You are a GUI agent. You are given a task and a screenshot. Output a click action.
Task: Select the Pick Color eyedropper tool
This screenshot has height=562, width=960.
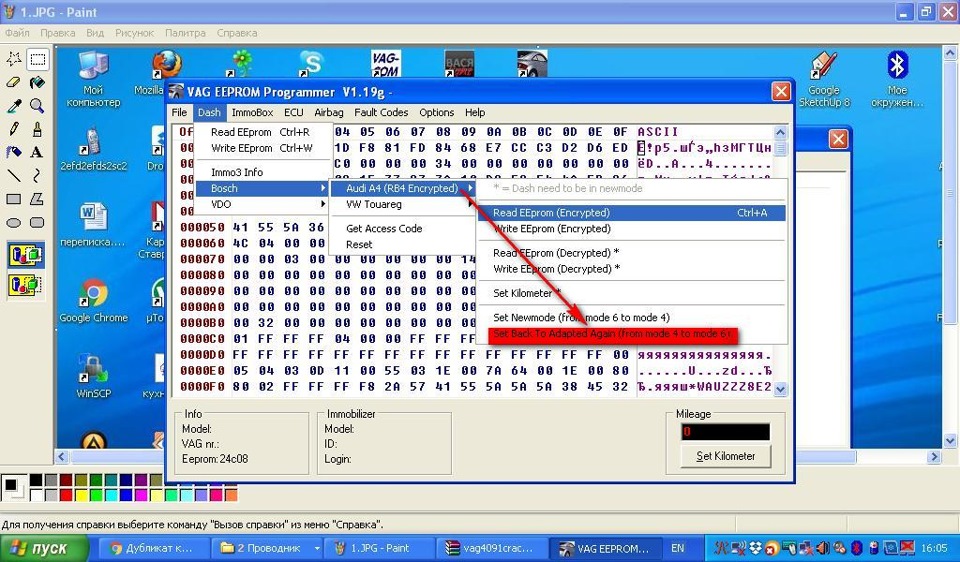click(13, 105)
